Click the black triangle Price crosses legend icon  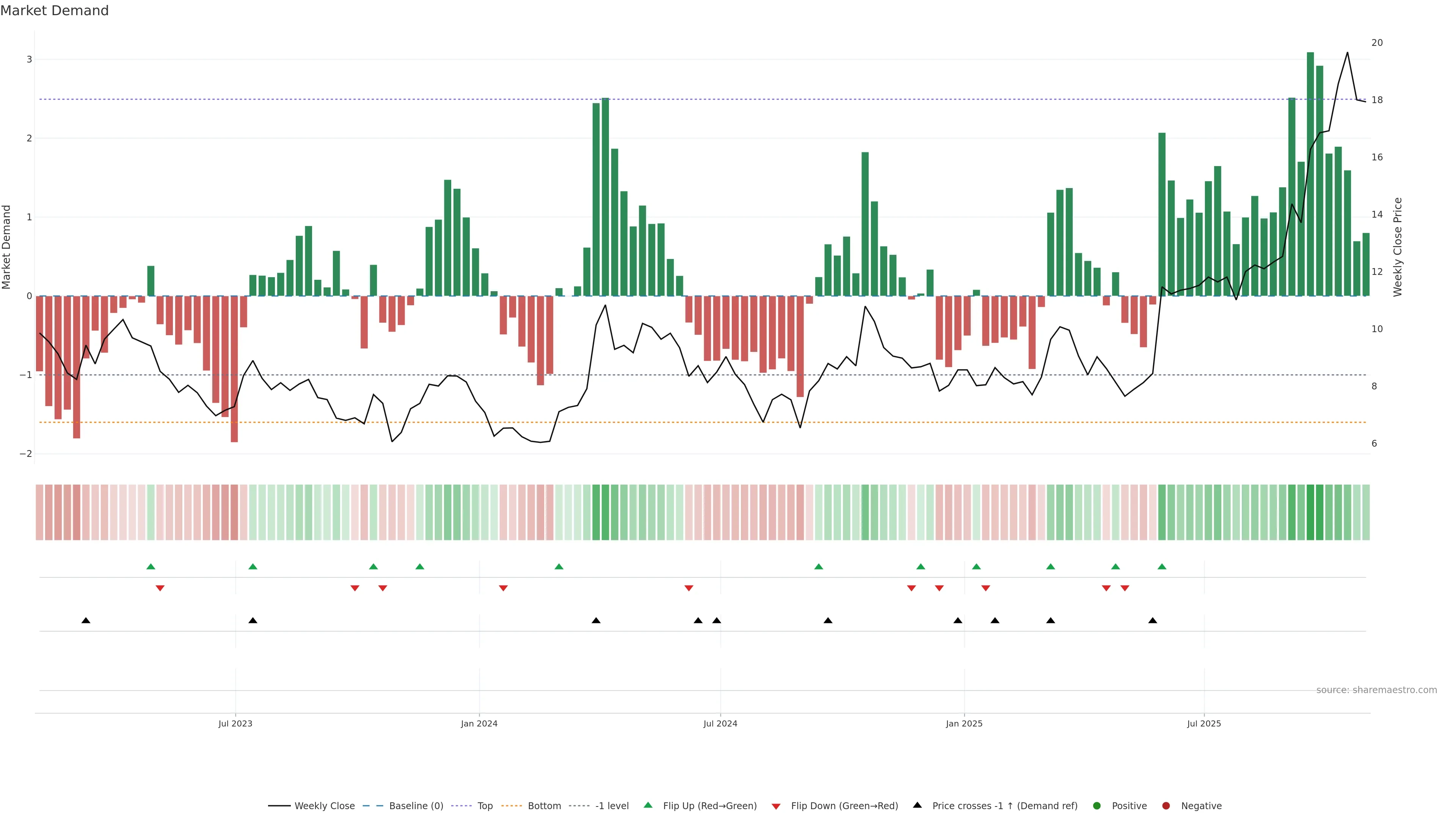[x=917, y=805]
